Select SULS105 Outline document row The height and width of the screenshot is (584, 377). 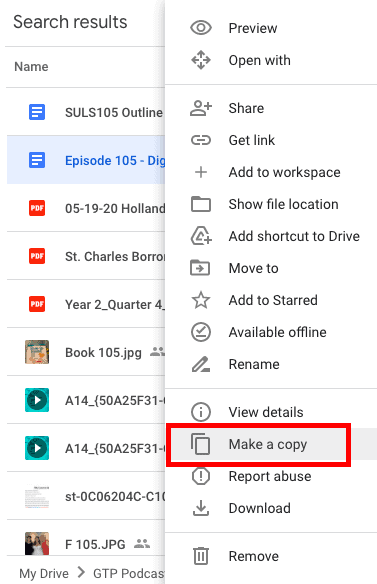(86, 112)
